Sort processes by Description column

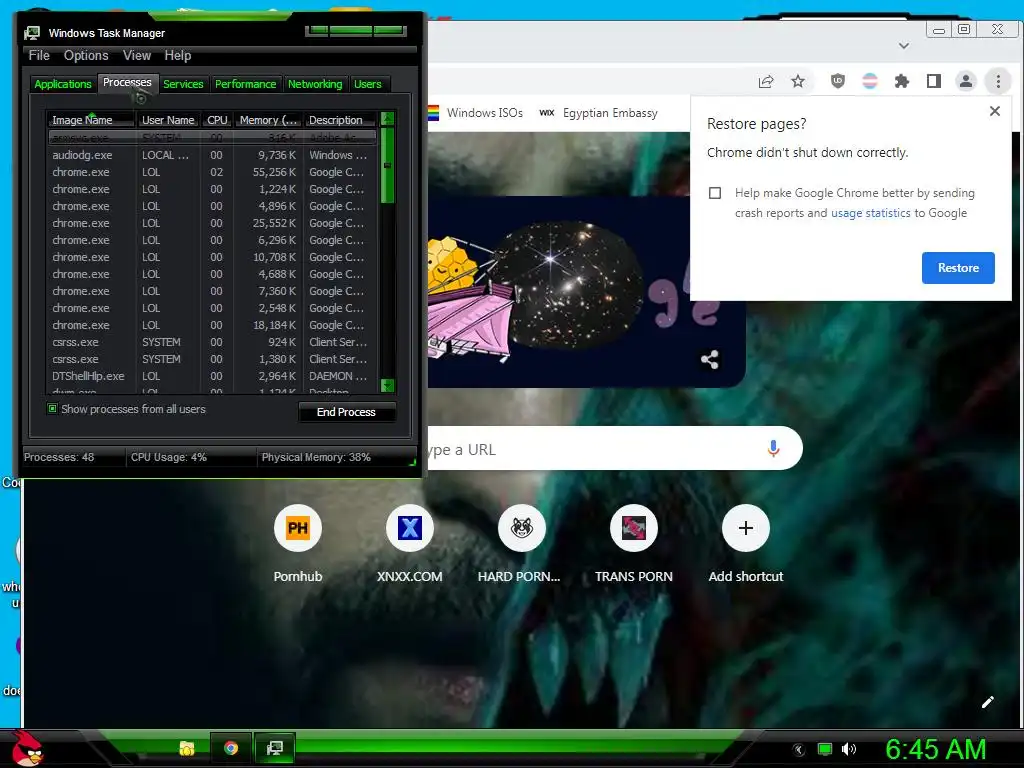pos(340,120)
